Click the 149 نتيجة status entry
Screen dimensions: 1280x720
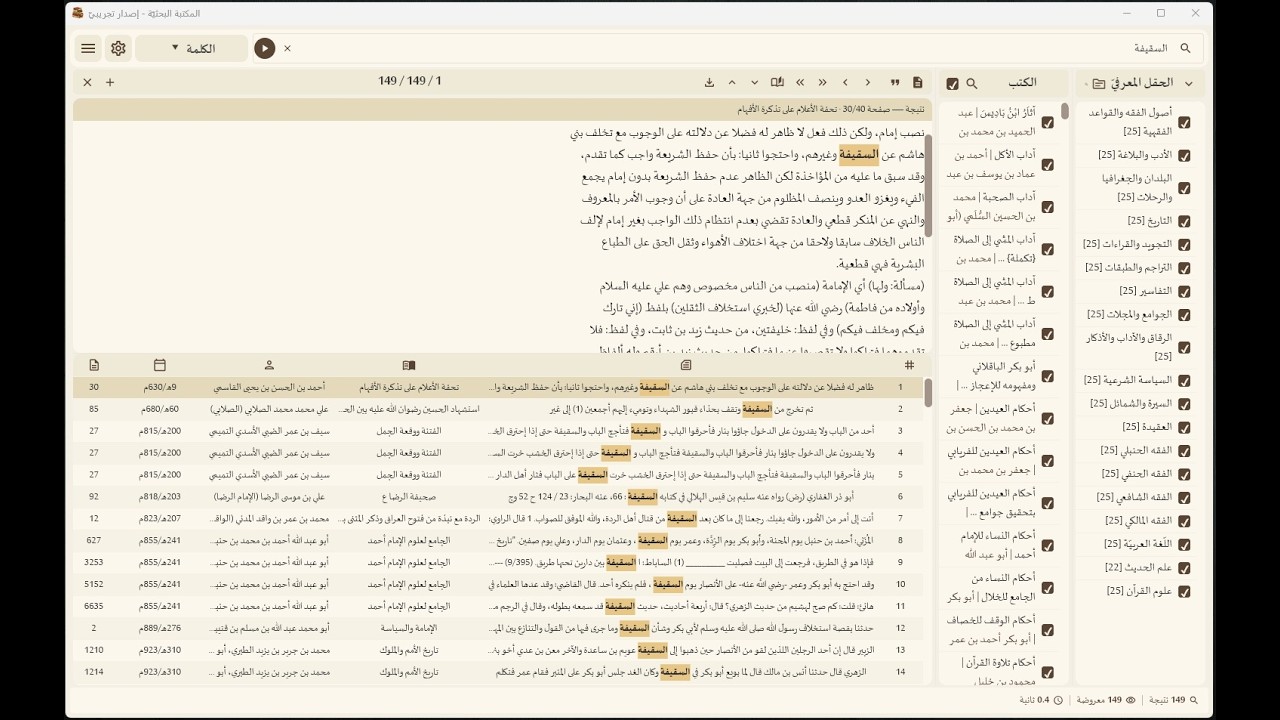[1171, 700]
